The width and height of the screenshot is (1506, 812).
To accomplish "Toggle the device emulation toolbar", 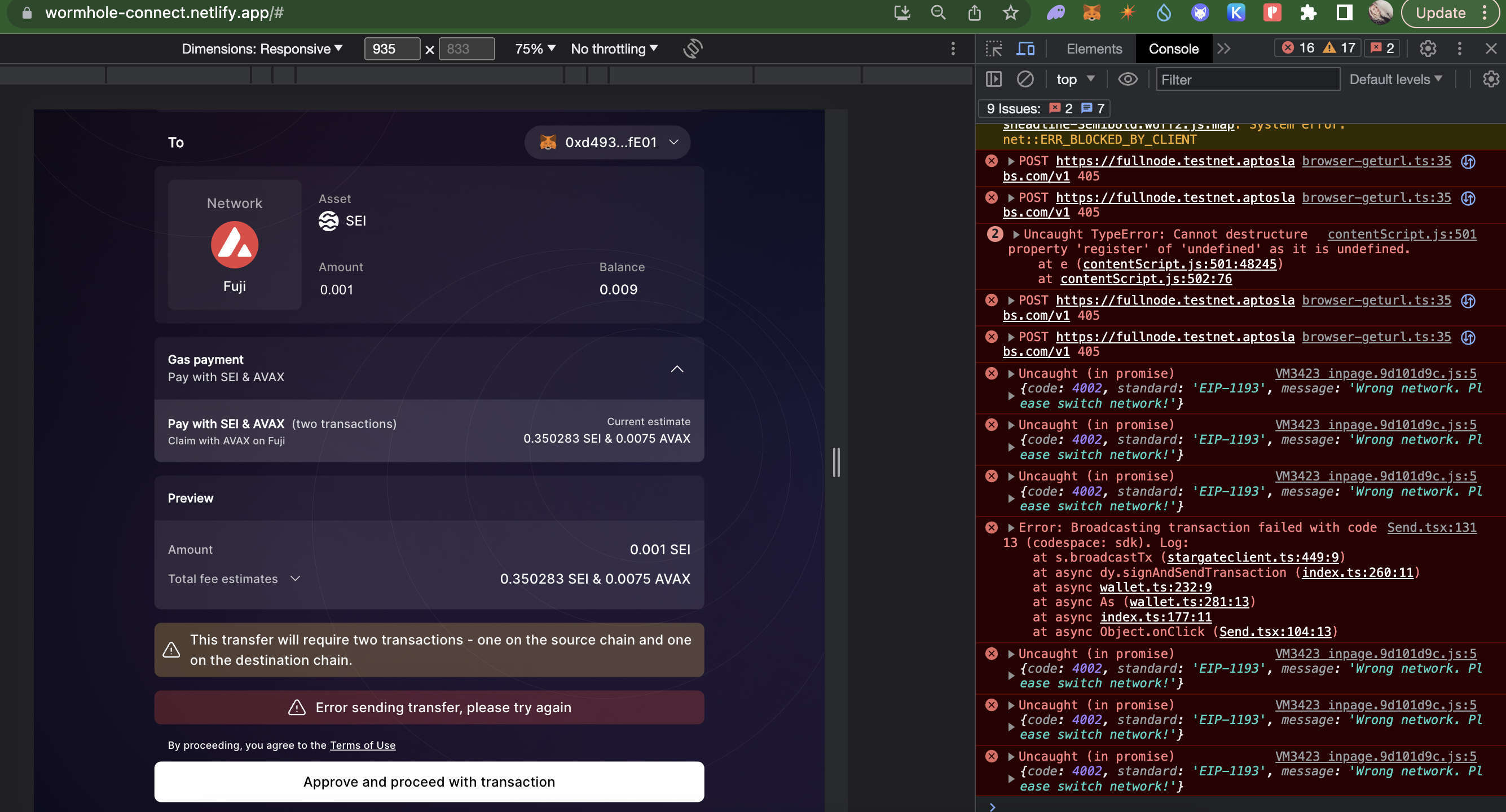I will click(1026, 48).
